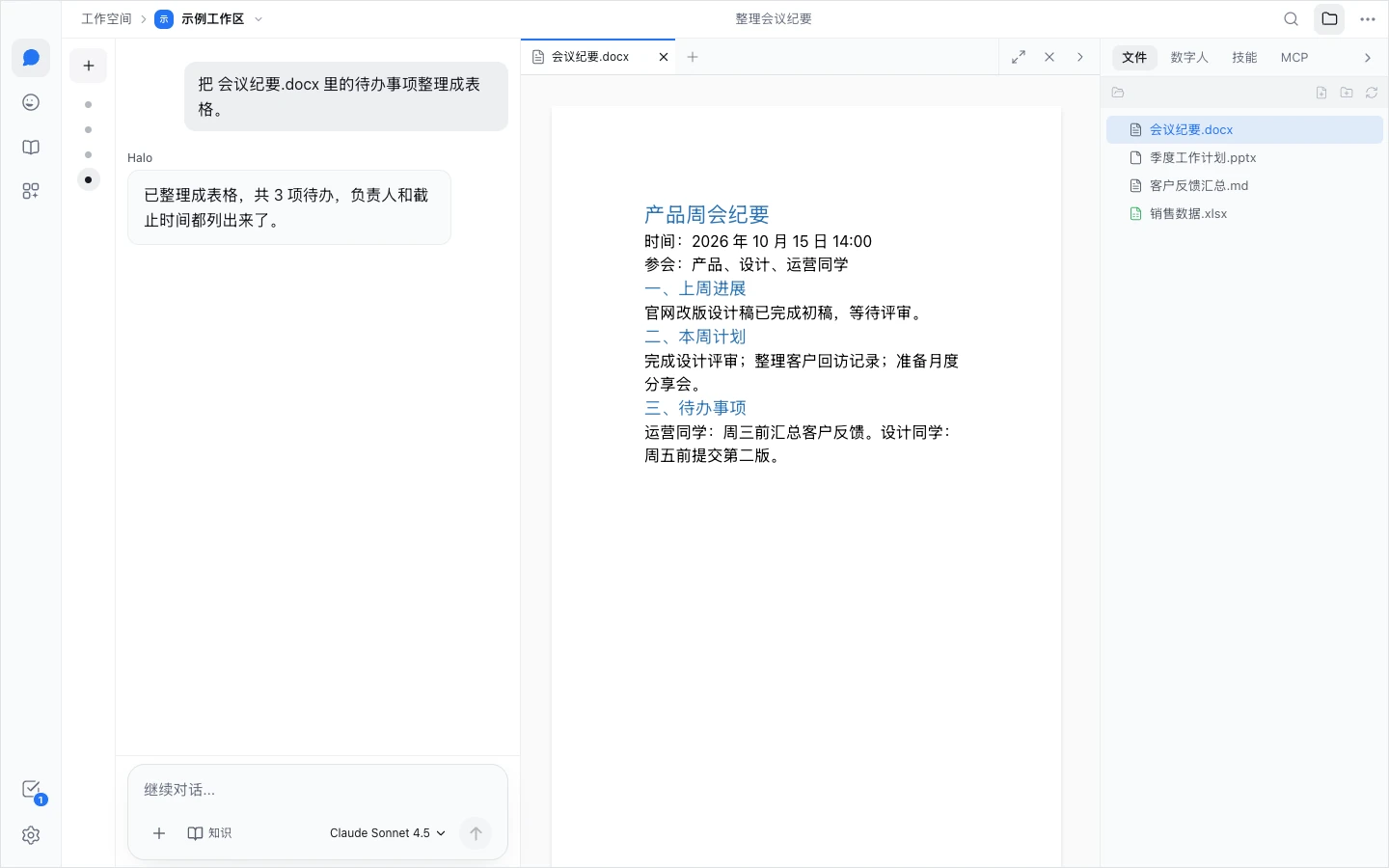1389x868 pixels.
Task: Expand document preview to full screen
Action: [x=1019, y=57]
